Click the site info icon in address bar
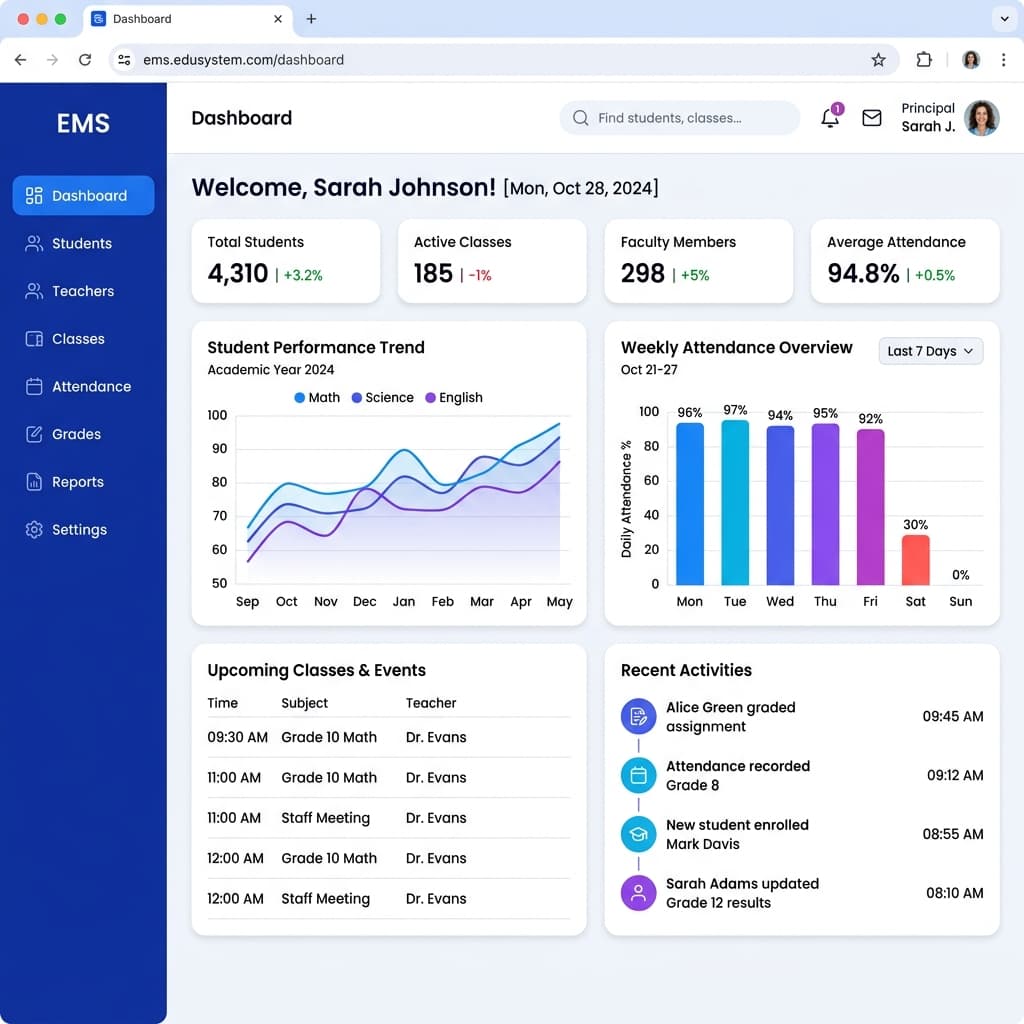 [123, 59]
